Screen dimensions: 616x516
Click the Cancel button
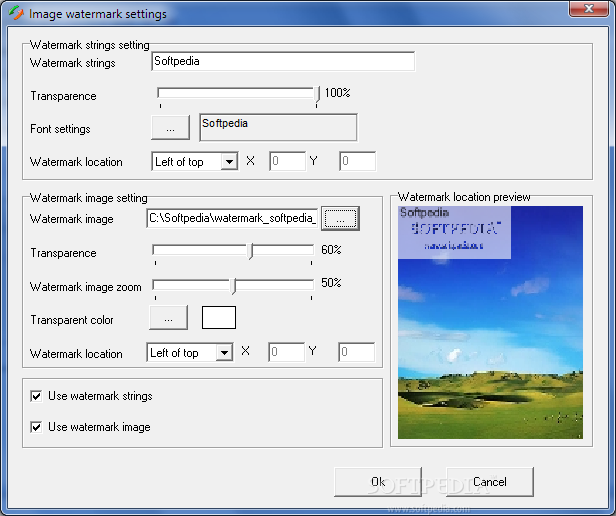(x=490, y=482)
